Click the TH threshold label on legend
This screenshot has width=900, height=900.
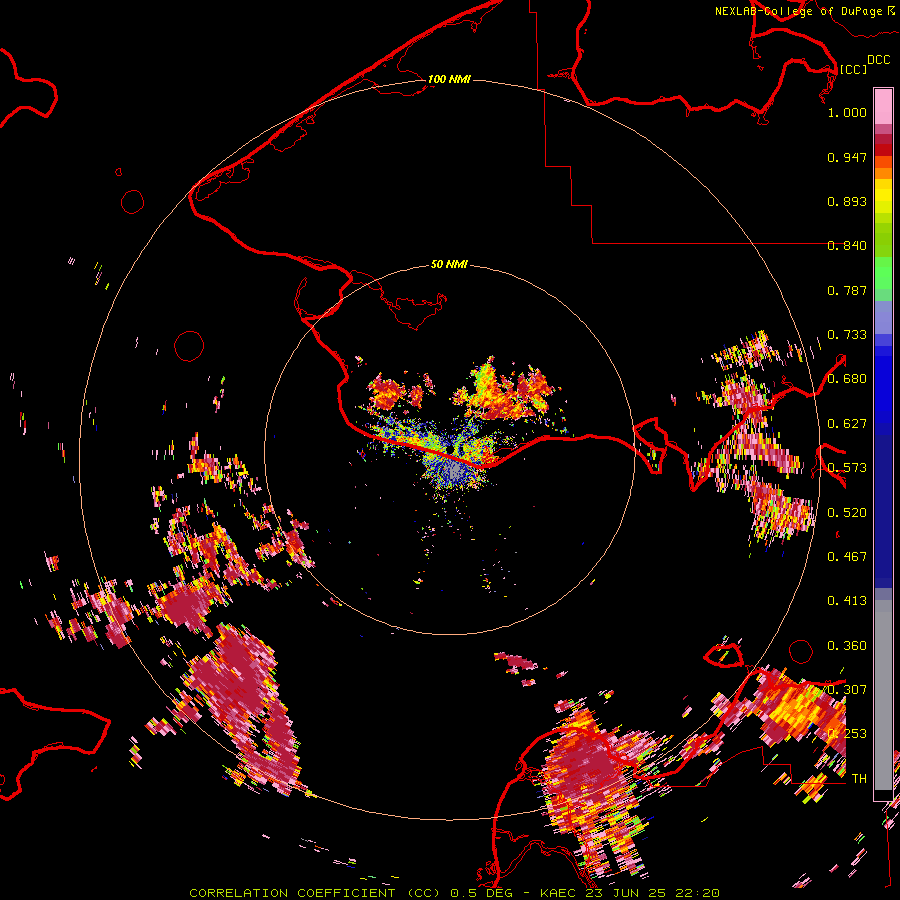coord(859,779)
